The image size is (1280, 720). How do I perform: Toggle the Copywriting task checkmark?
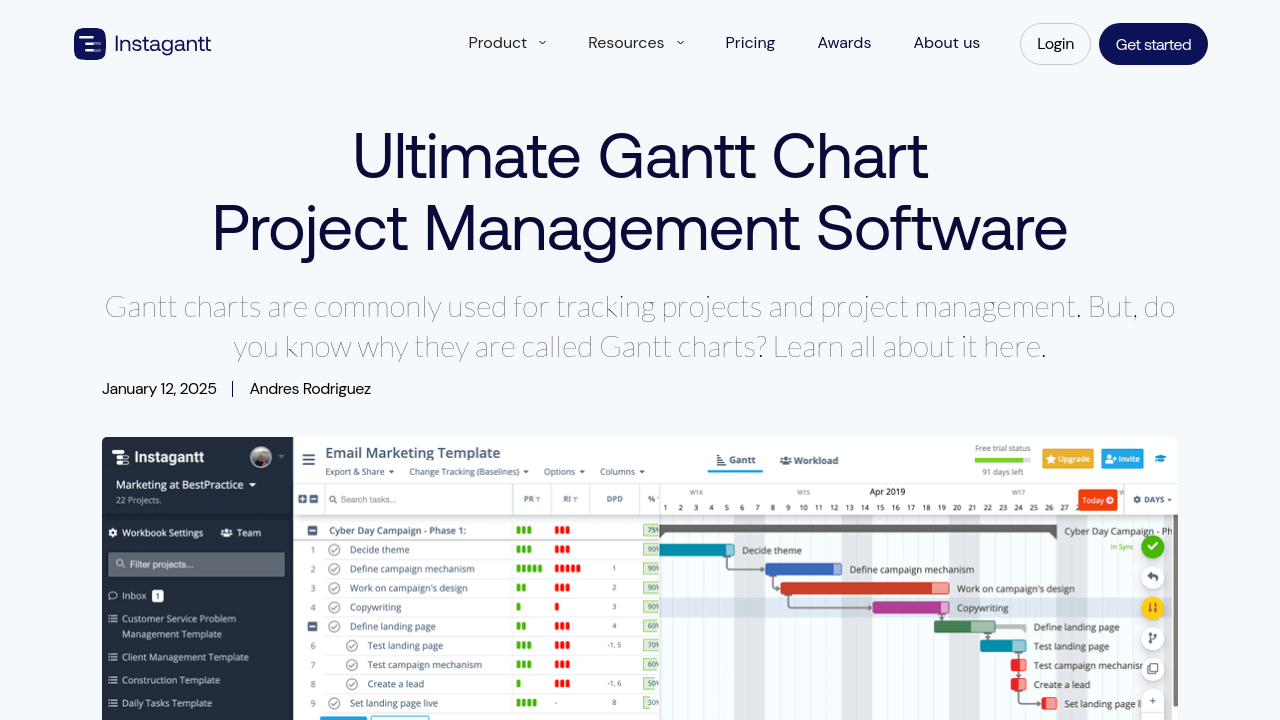tap(334, 607)
